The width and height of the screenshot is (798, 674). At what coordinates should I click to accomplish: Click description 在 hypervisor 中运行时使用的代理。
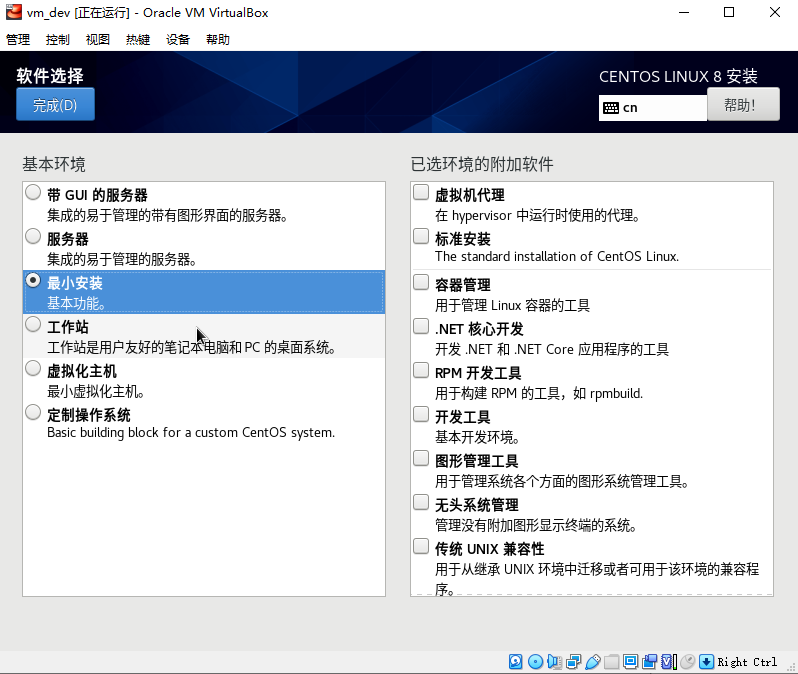click(537, 215)
